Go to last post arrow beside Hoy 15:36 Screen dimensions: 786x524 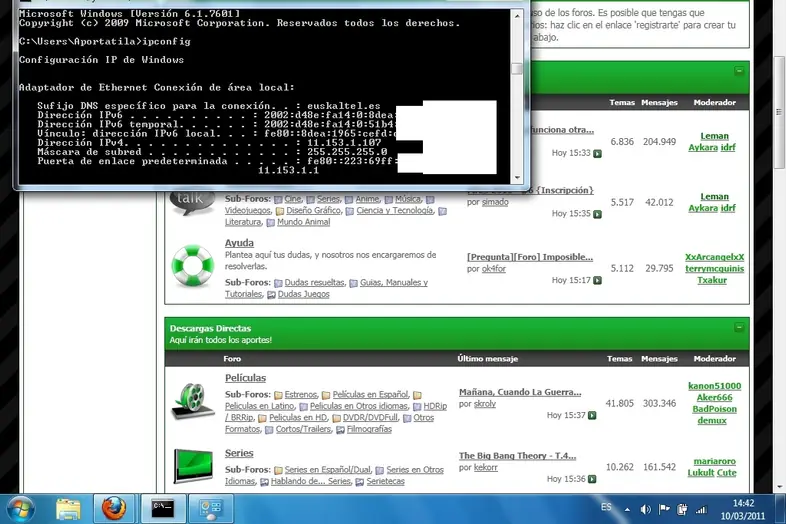(x=592, y=479)
